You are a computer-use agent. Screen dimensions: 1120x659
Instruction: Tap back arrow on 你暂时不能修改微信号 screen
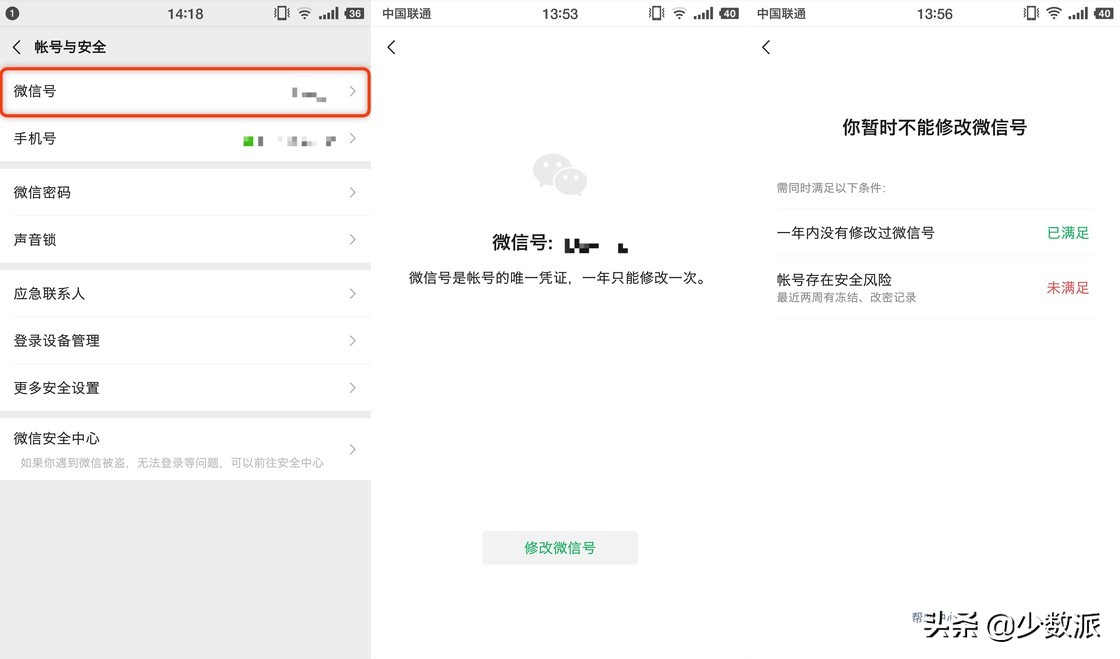(x=766, y=47)
